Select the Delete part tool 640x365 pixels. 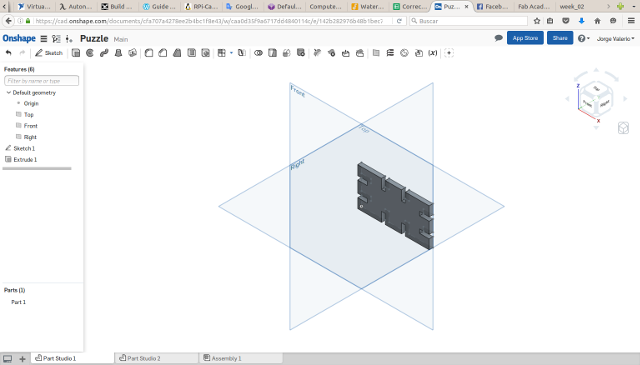click(x=301, y=53)
